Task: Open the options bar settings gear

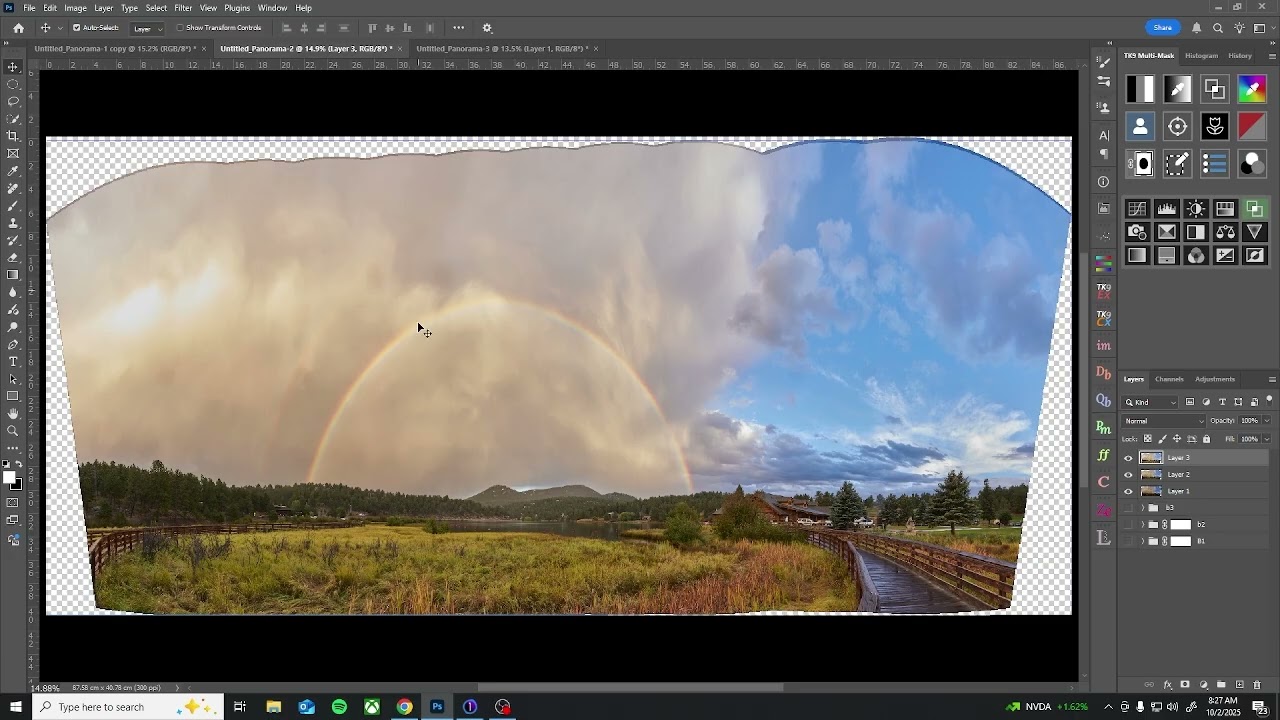Action: (487, 28)
